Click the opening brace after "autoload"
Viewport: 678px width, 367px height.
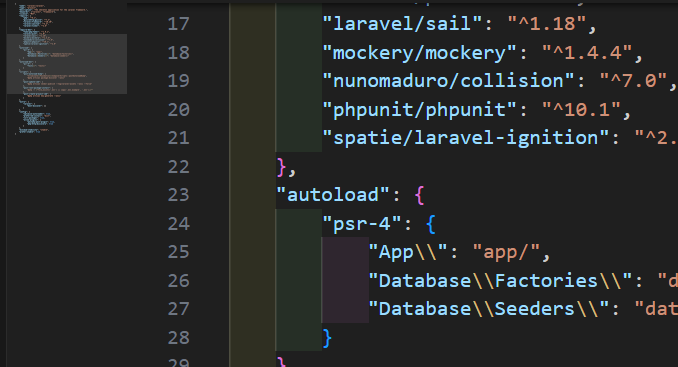[419, 195]
